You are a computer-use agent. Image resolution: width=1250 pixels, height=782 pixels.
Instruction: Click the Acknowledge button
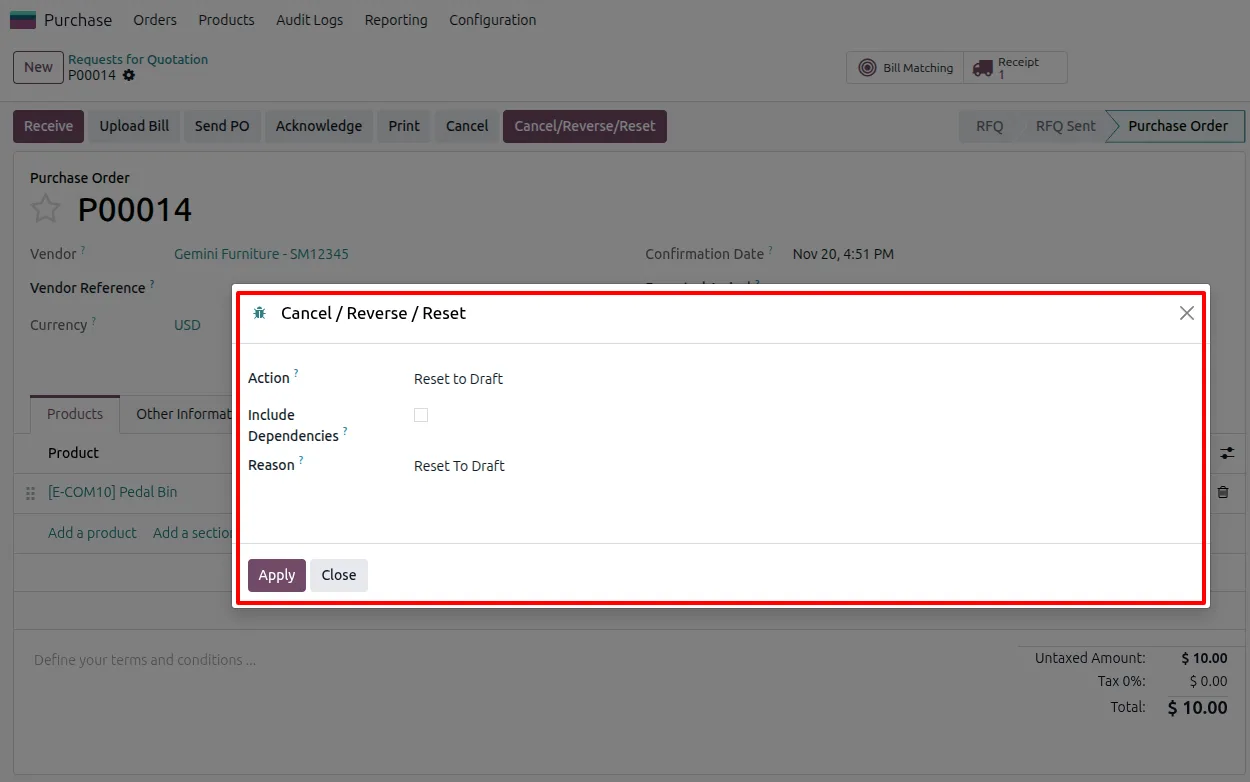(x=319, y=126)
